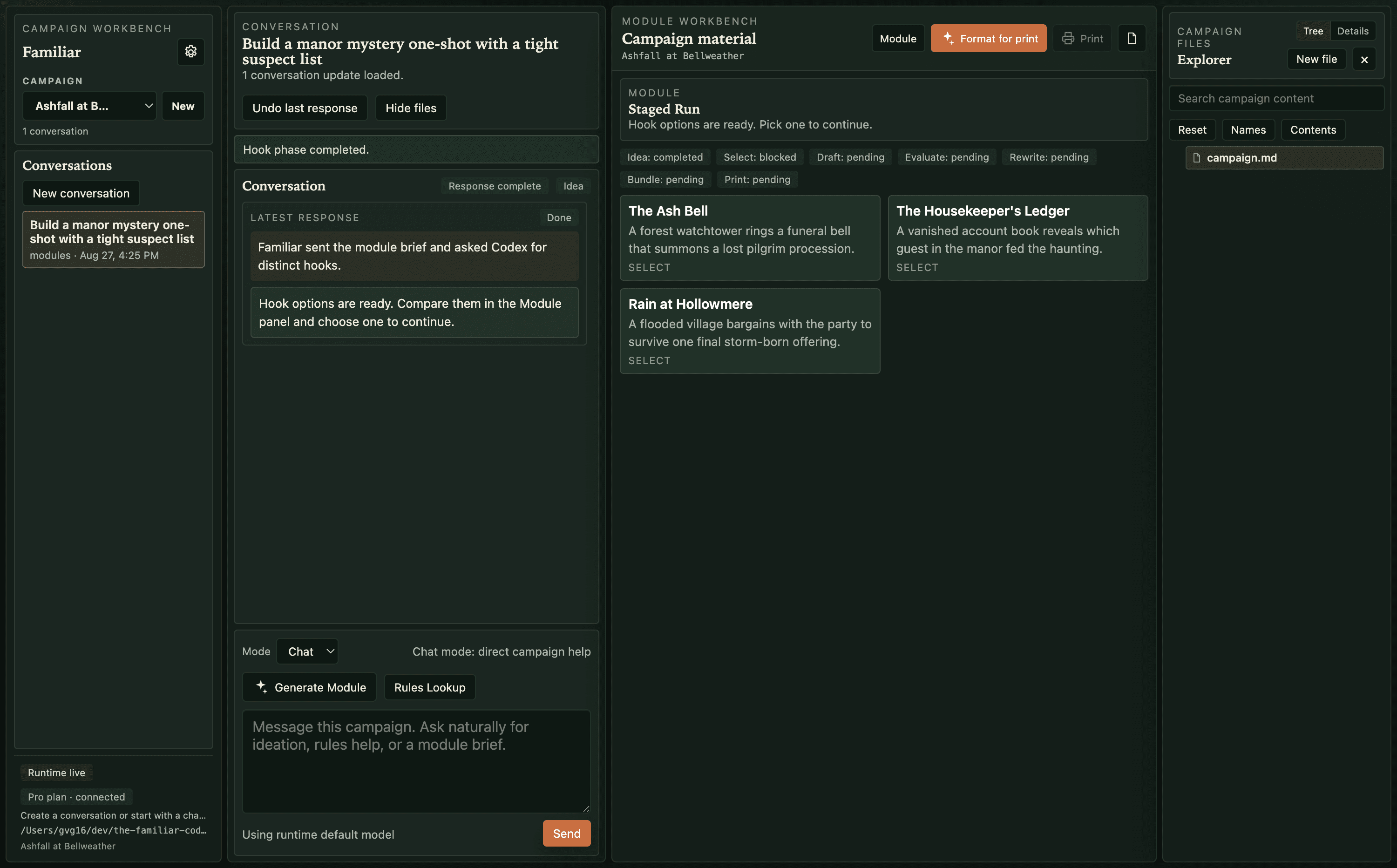
Task: Click 'Hook phase completed.' banner
Action: tap(416, 149)
